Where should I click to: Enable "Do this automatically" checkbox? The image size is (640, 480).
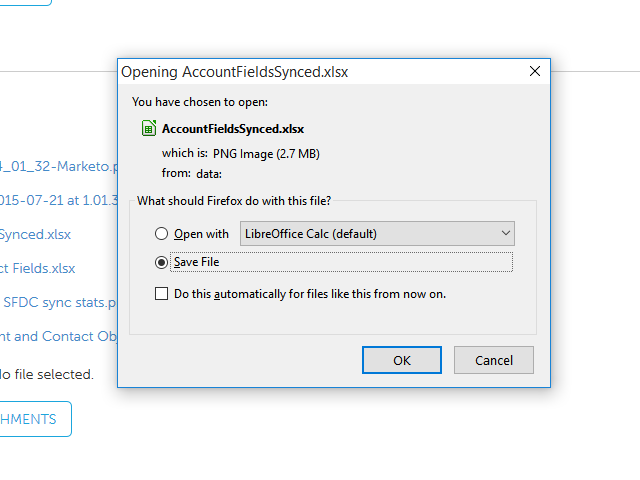tap(162, 294)
